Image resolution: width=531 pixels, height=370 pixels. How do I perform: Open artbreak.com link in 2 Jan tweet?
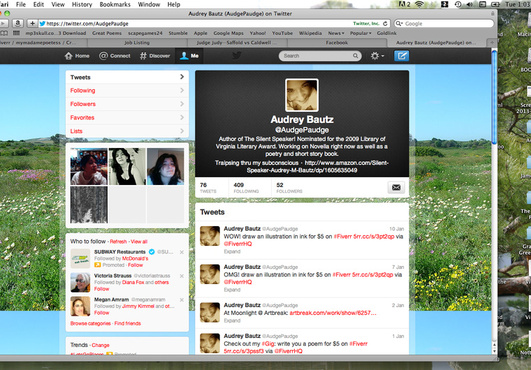point(333,313)
